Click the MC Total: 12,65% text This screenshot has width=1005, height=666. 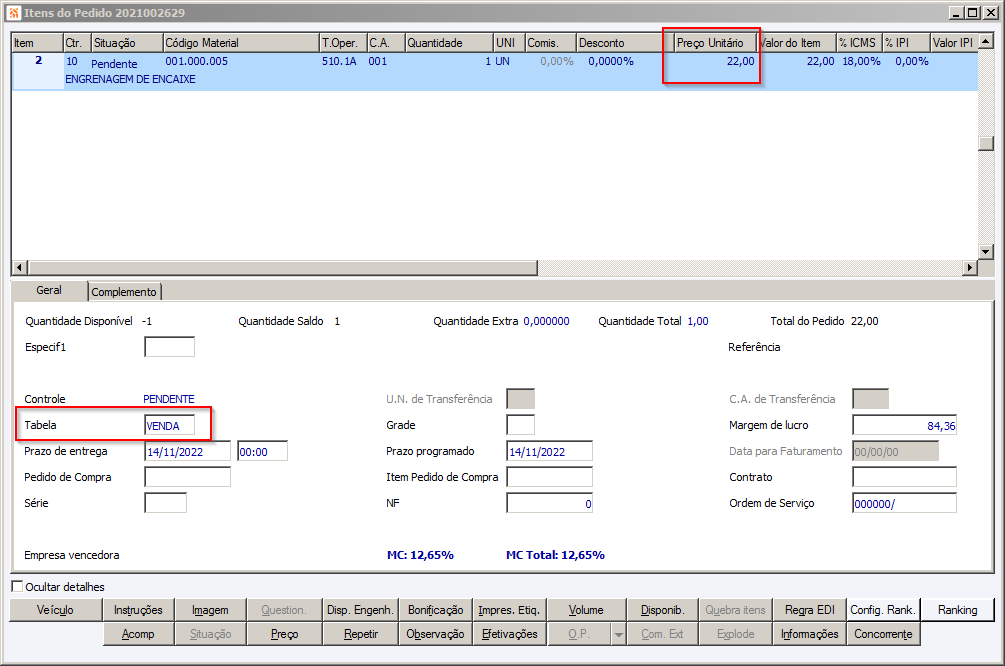(x=555, y=555)
